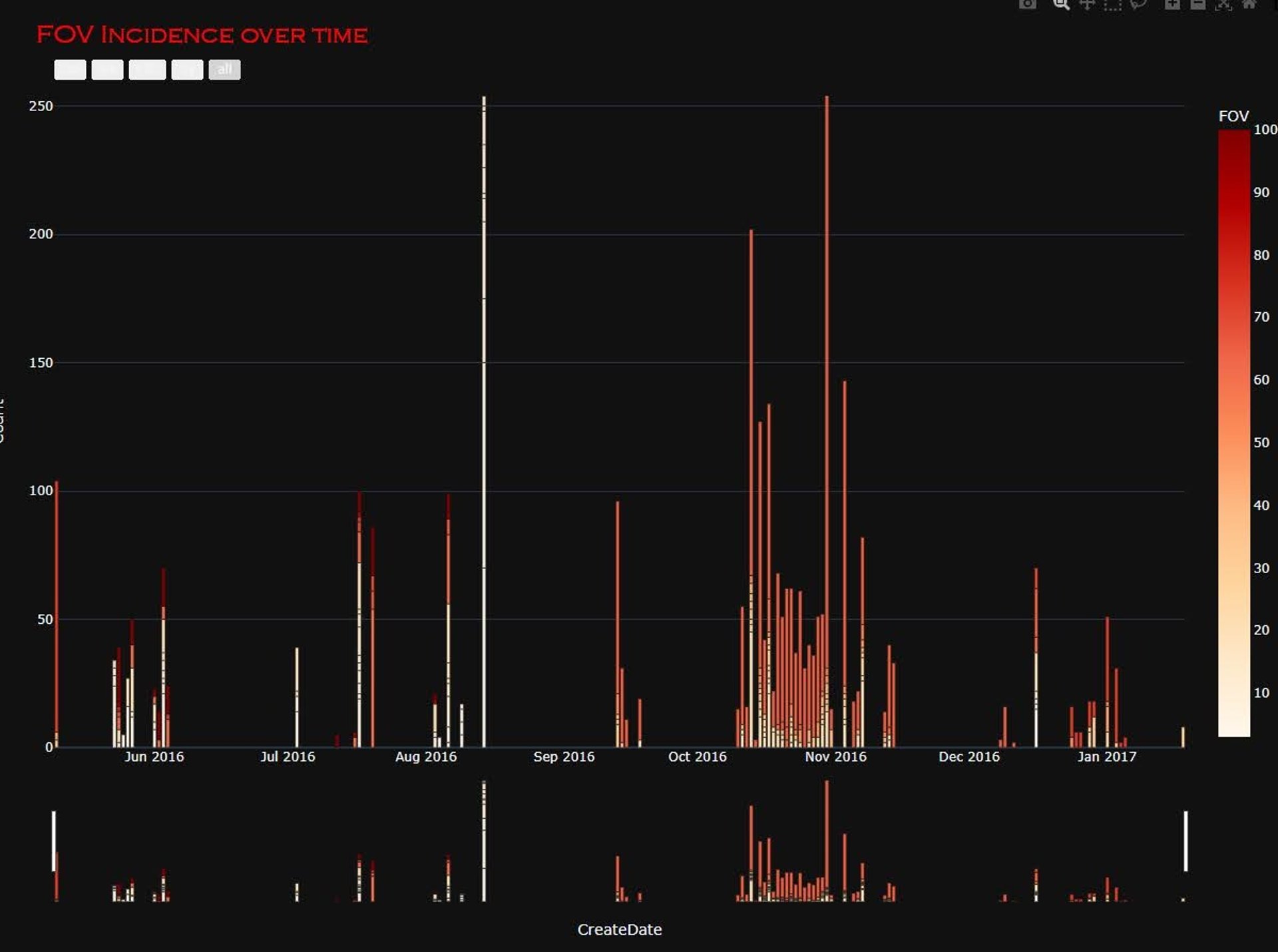Click the '150' y-axis tick label
This screenshot has width=1278, height=952.
[x=41, y=363]
